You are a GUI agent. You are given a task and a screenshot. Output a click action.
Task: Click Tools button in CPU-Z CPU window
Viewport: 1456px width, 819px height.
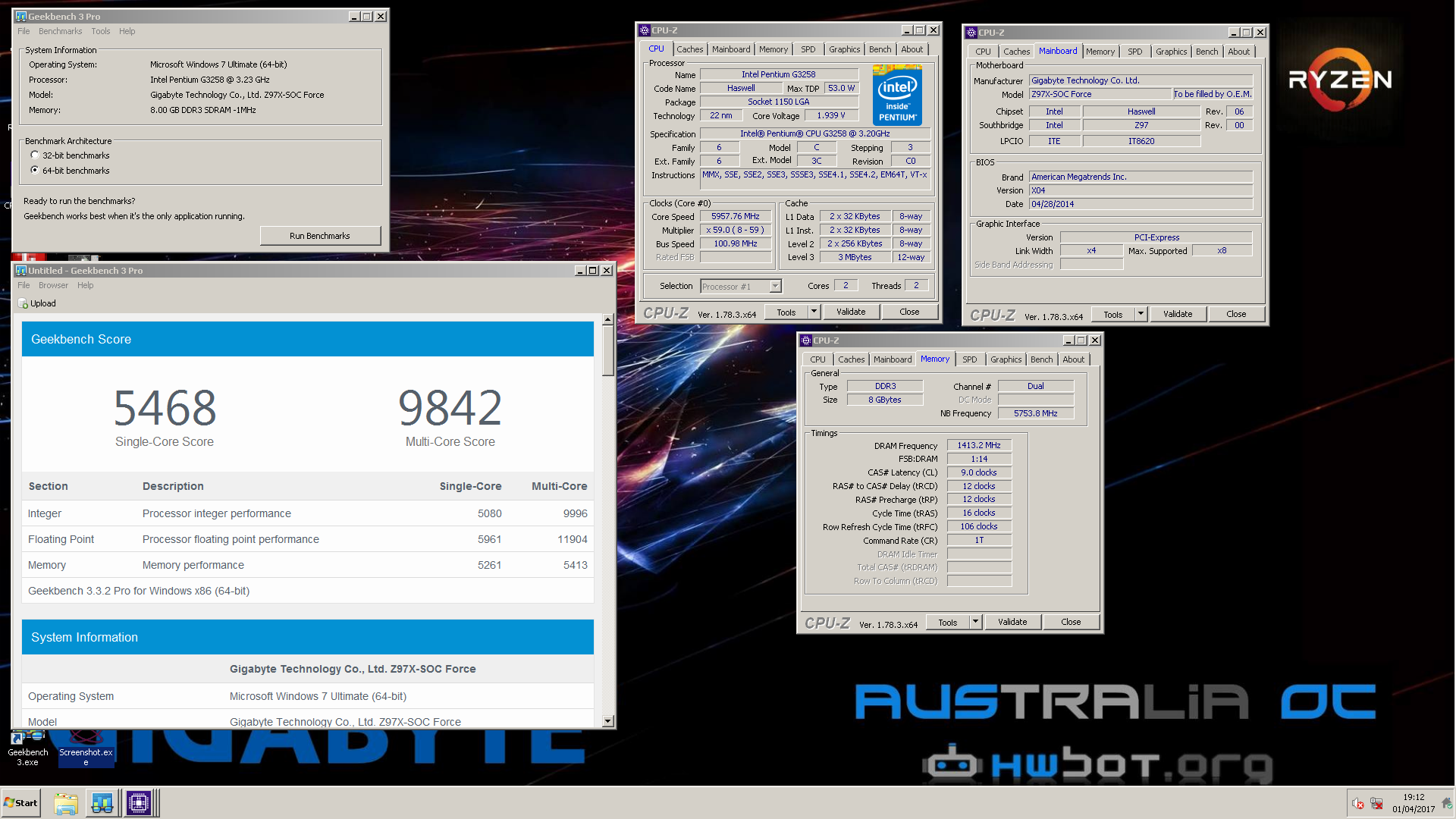pos(786,312)
